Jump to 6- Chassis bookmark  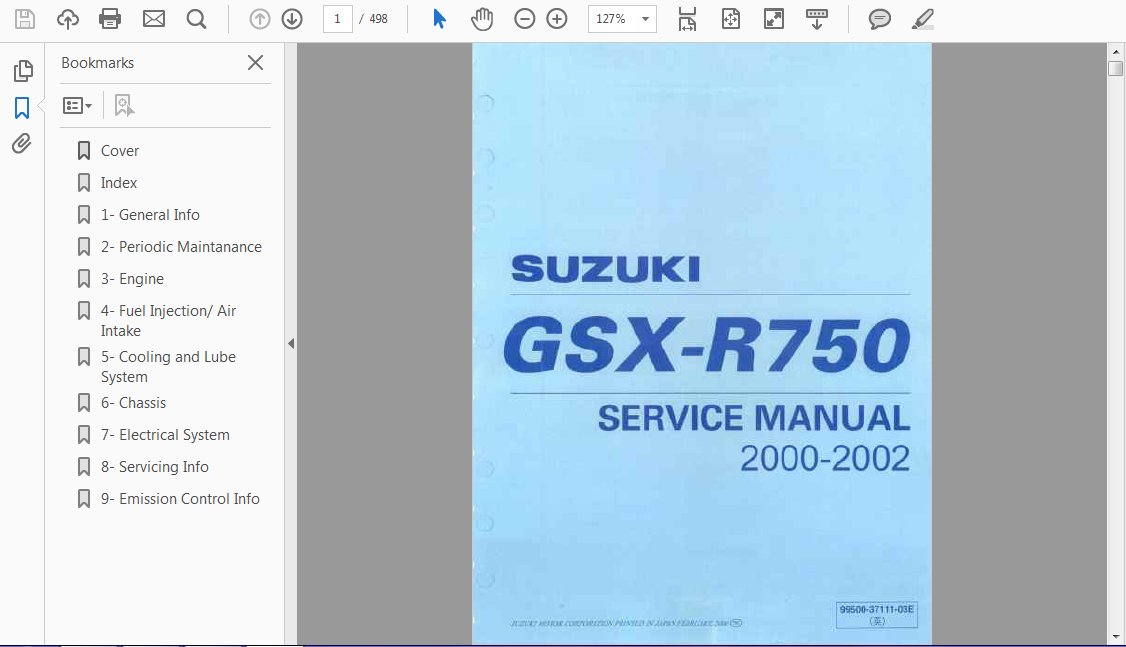133,403
